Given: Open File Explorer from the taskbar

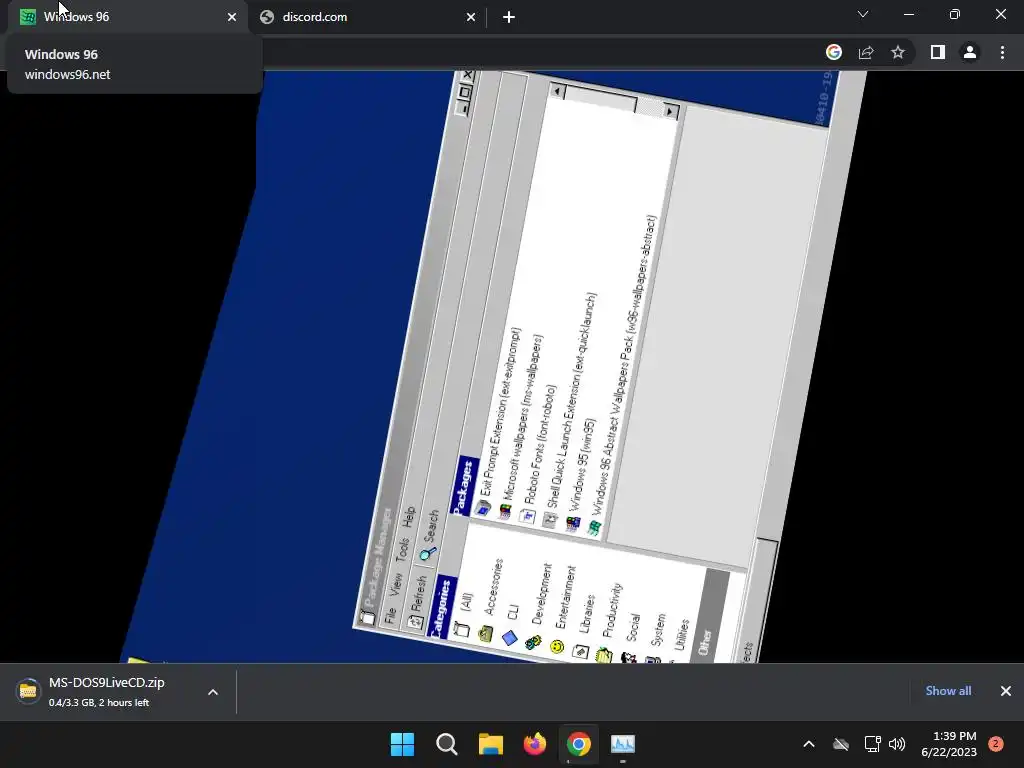Looking at the screenshot, I should click(x=490, y=744).
